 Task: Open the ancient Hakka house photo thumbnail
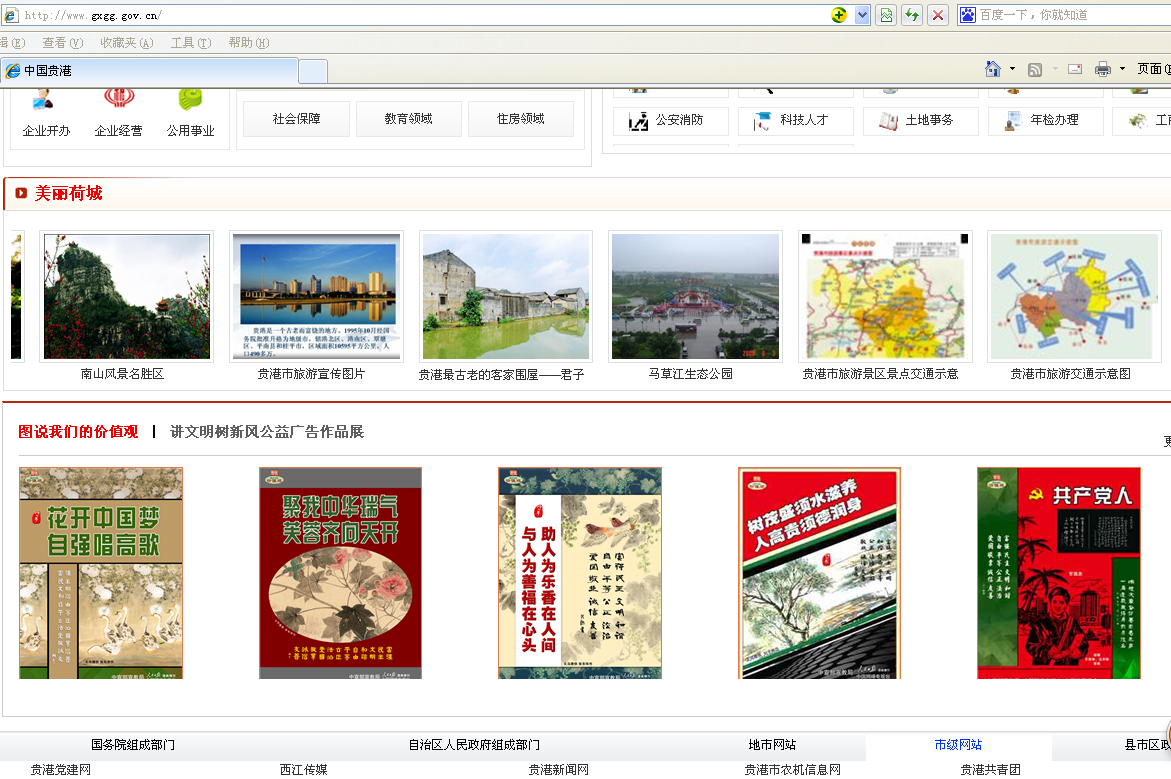point(506,297)
